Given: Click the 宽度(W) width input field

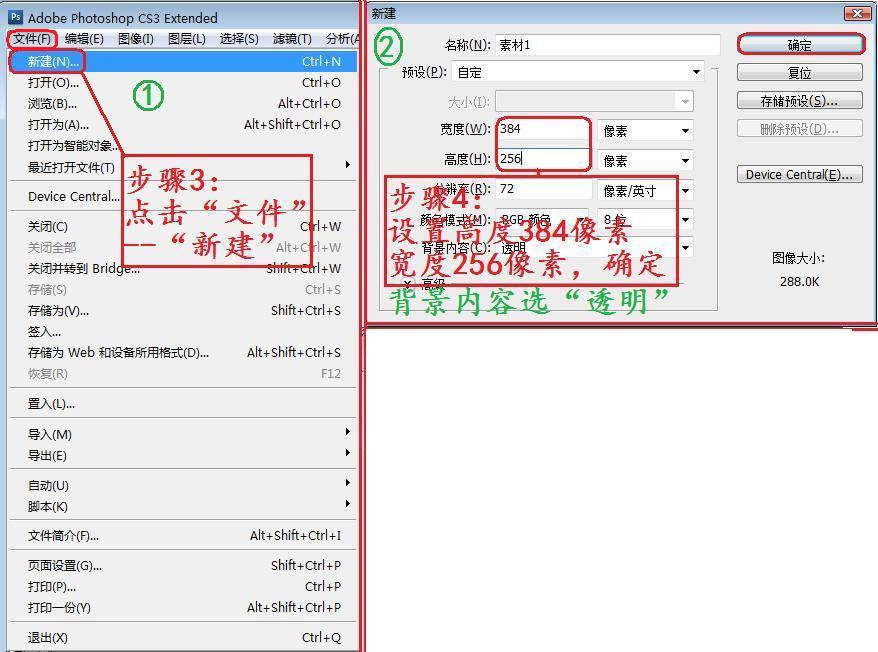Looking at the screenshot, I should (543, 129).
